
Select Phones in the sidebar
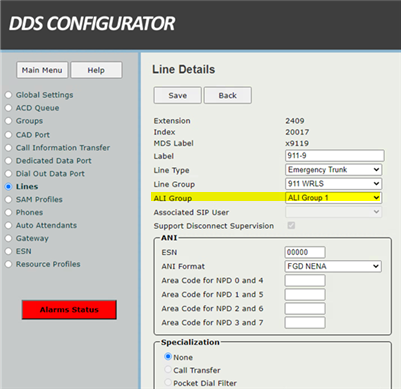coord(8,212)
